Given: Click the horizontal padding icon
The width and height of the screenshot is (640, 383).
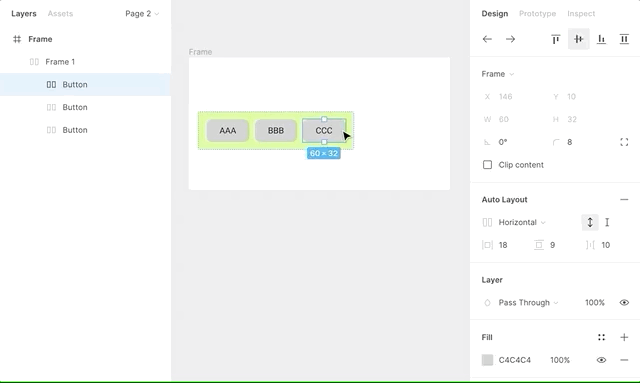Looking at the screenshot, I should (487, 245).
